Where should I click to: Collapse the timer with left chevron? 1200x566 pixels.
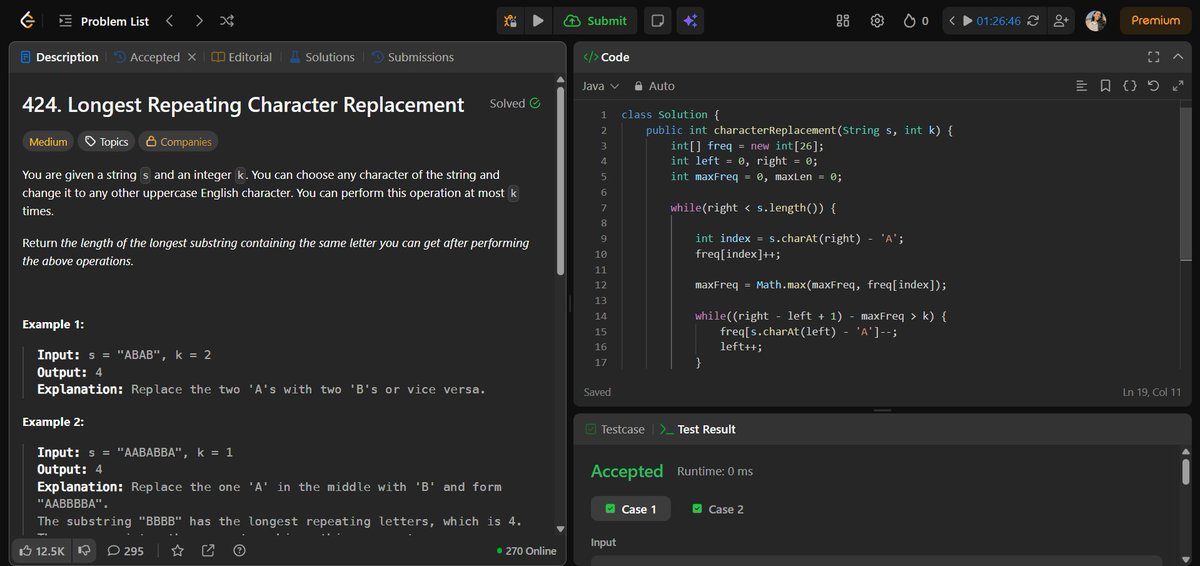(x=953, y=20)
